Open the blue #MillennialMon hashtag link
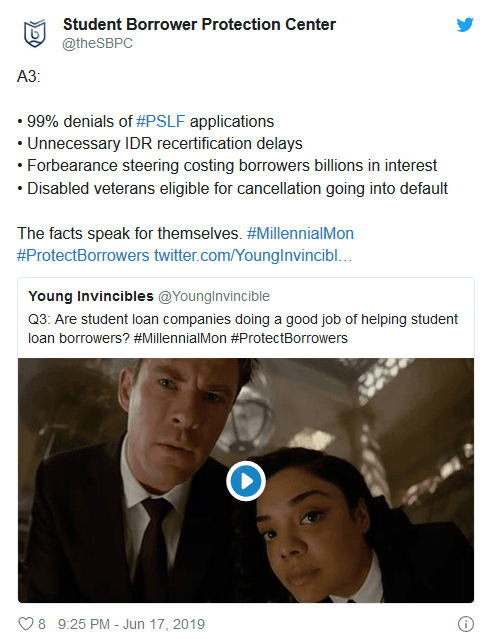 300,234
